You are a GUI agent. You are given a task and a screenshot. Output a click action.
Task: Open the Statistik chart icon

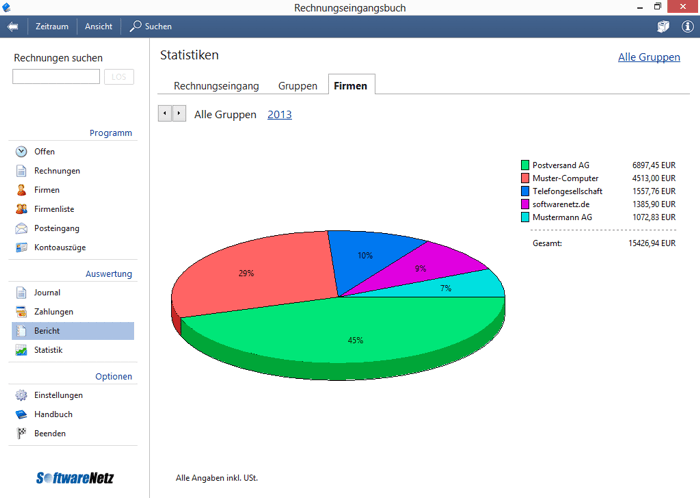coord(21,350)
